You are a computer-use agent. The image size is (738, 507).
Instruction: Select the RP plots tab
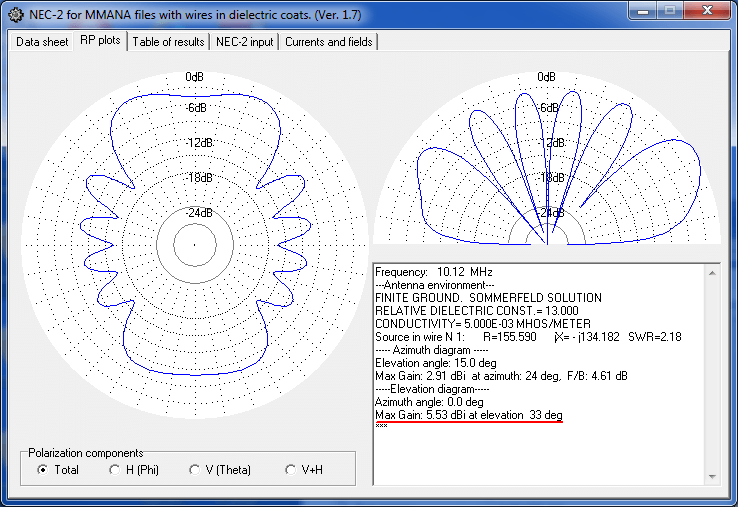click(100, 41)
